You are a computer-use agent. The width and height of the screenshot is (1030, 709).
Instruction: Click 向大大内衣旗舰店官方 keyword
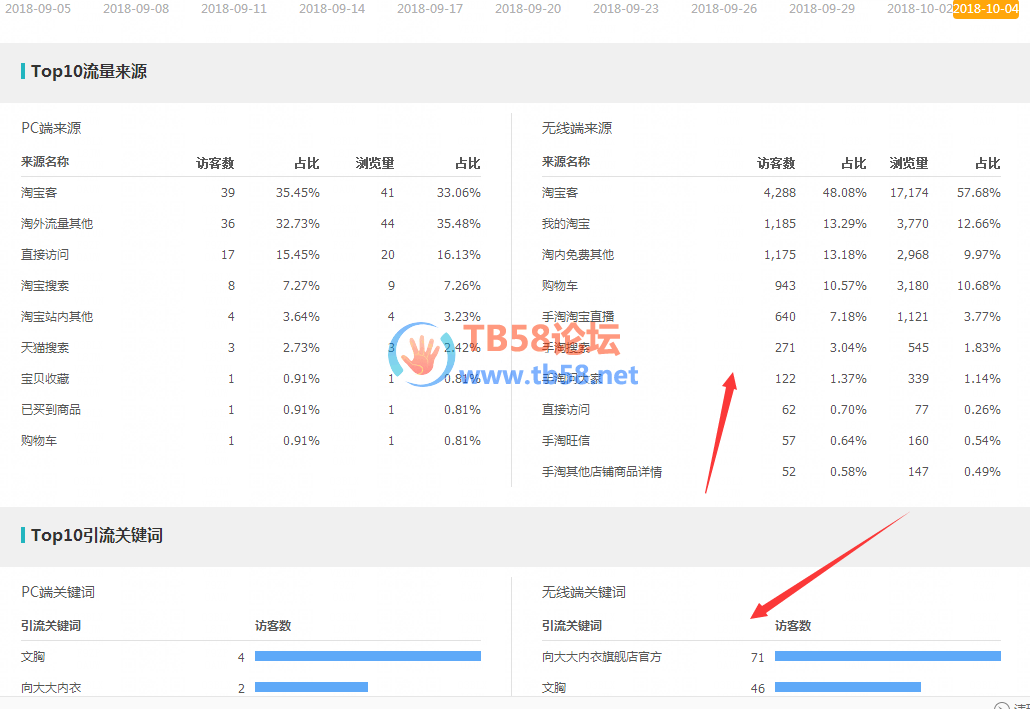(602, 657)
